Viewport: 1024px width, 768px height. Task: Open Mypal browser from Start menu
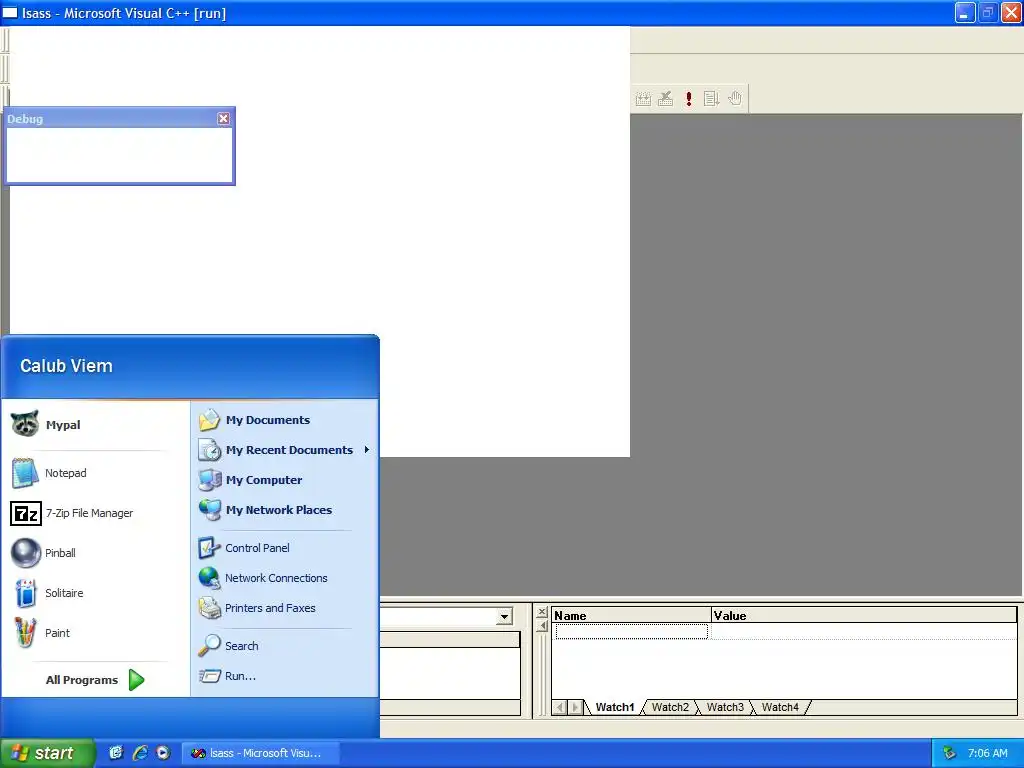click(x=95, y=424)
